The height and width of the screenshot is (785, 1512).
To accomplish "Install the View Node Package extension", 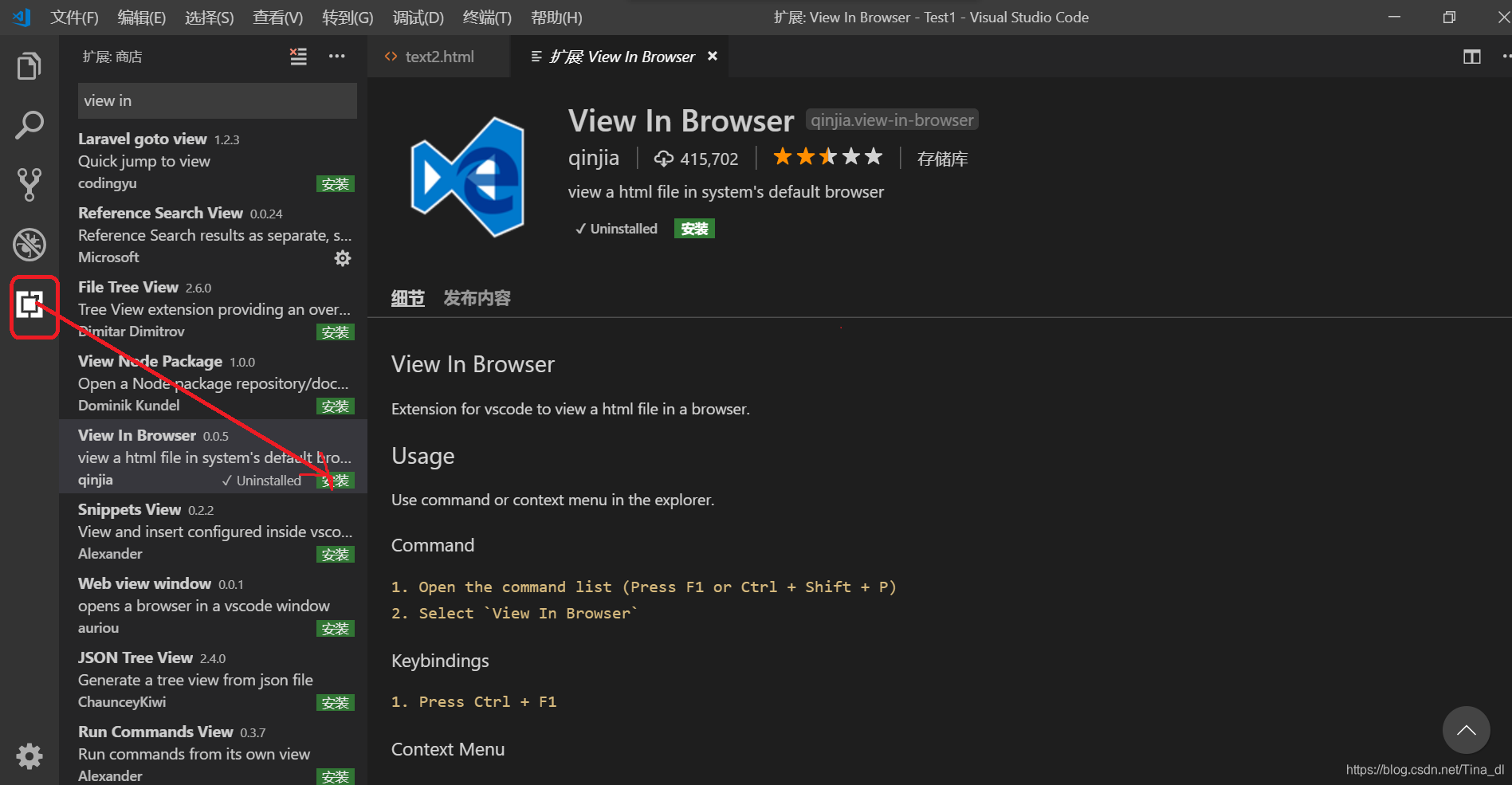I will 336,406.
